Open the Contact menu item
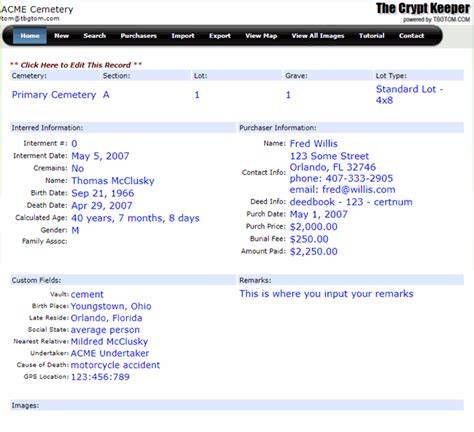Screen dimensions: 474x432 (411, 36)
